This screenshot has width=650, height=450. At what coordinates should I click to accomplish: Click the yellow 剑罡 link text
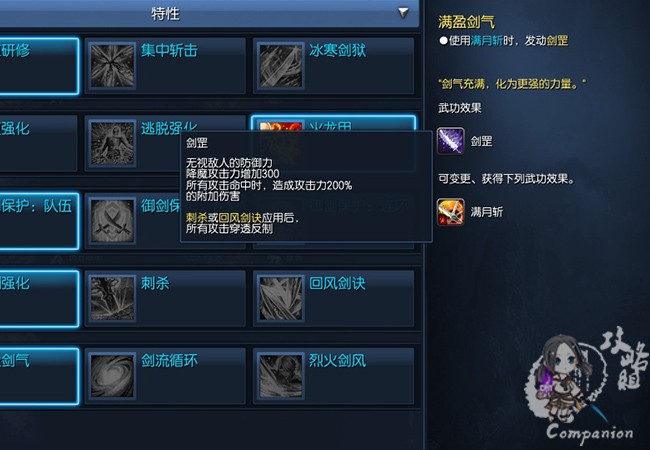pos(557,41)
